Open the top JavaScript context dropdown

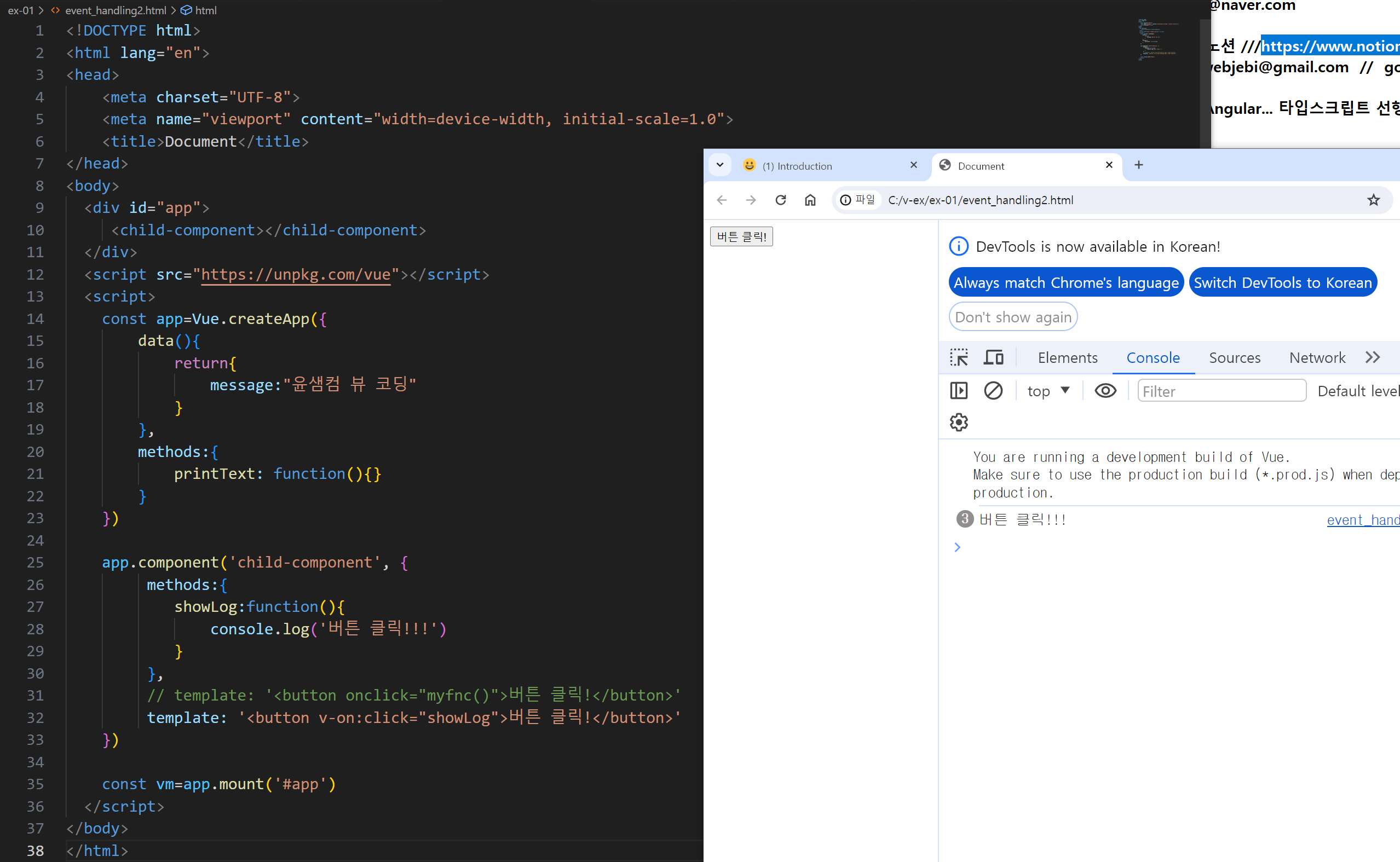pyautogui.click(x=1048, y=391)
